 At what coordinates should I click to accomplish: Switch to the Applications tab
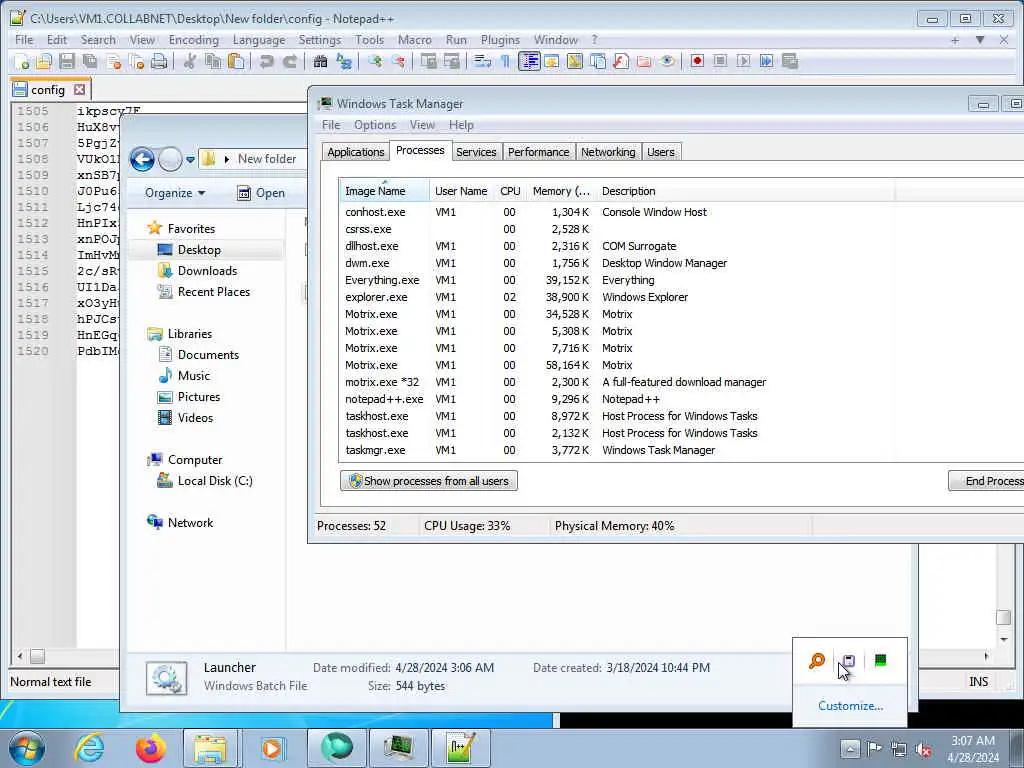click(355, 152)
